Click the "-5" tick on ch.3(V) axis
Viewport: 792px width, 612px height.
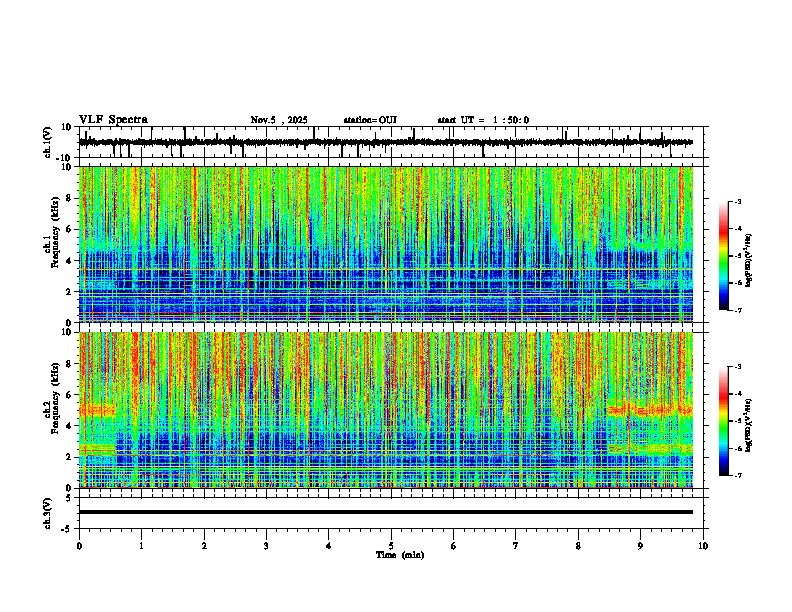tap(68, 529)
